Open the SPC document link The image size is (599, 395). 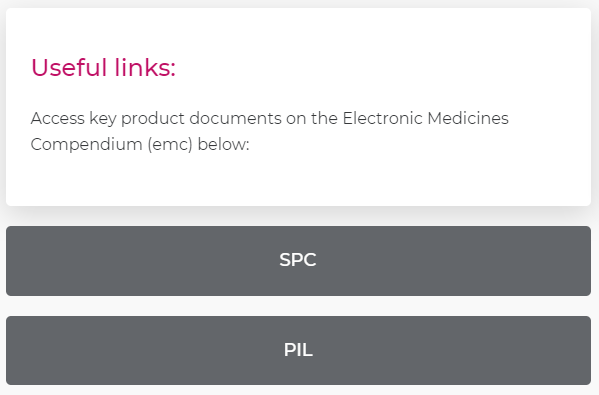(x=298, y=261)
